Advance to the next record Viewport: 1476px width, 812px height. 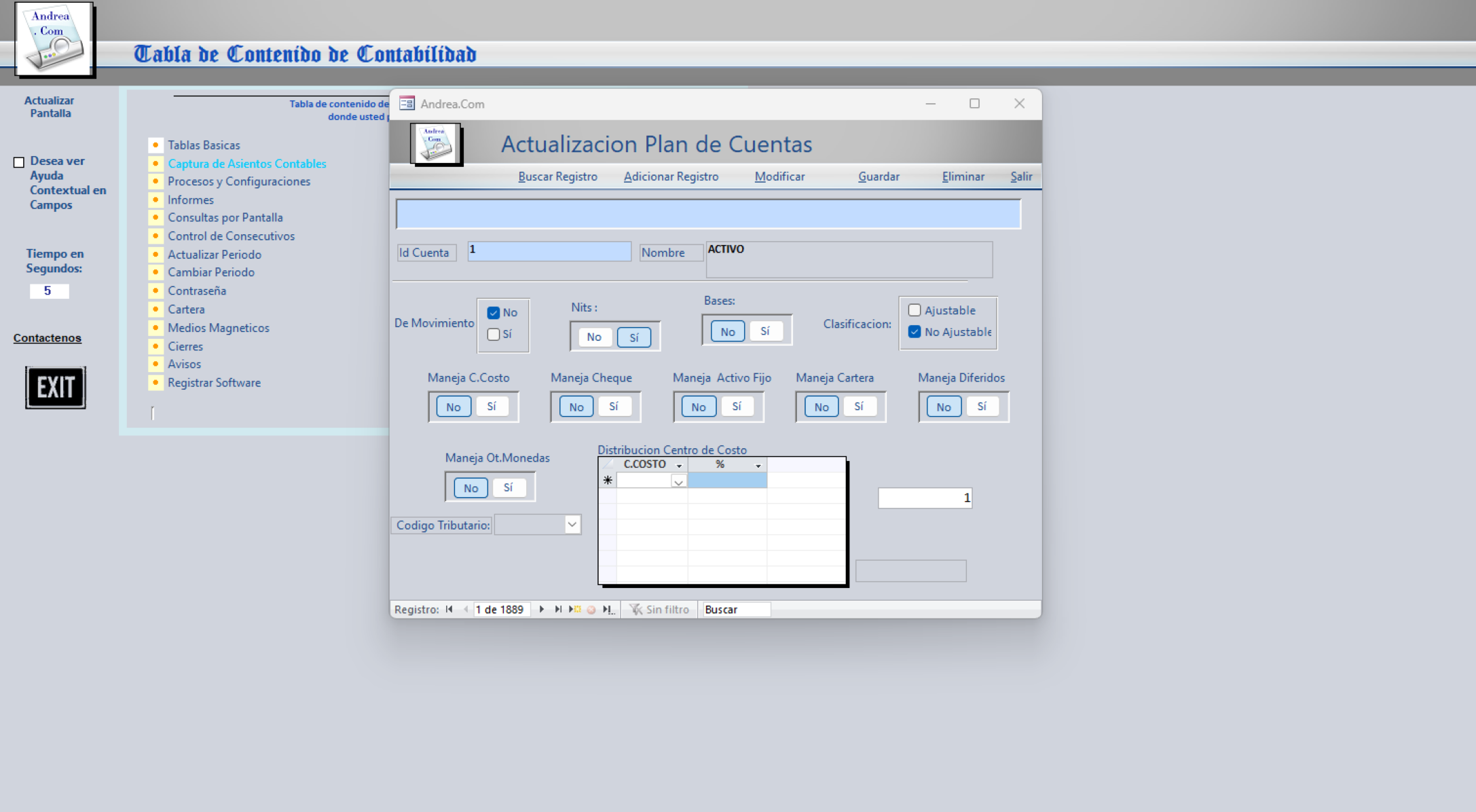pos(542,609)
